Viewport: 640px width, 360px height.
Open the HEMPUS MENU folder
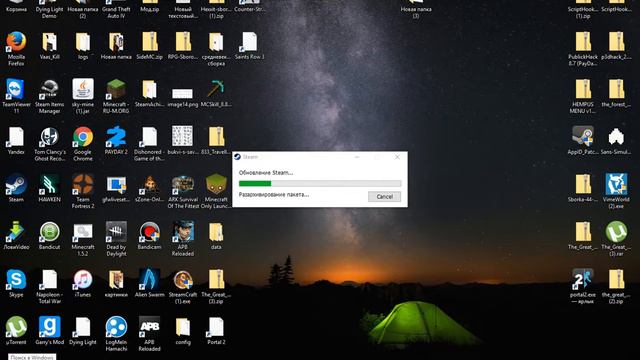click(x=582, y=89)
